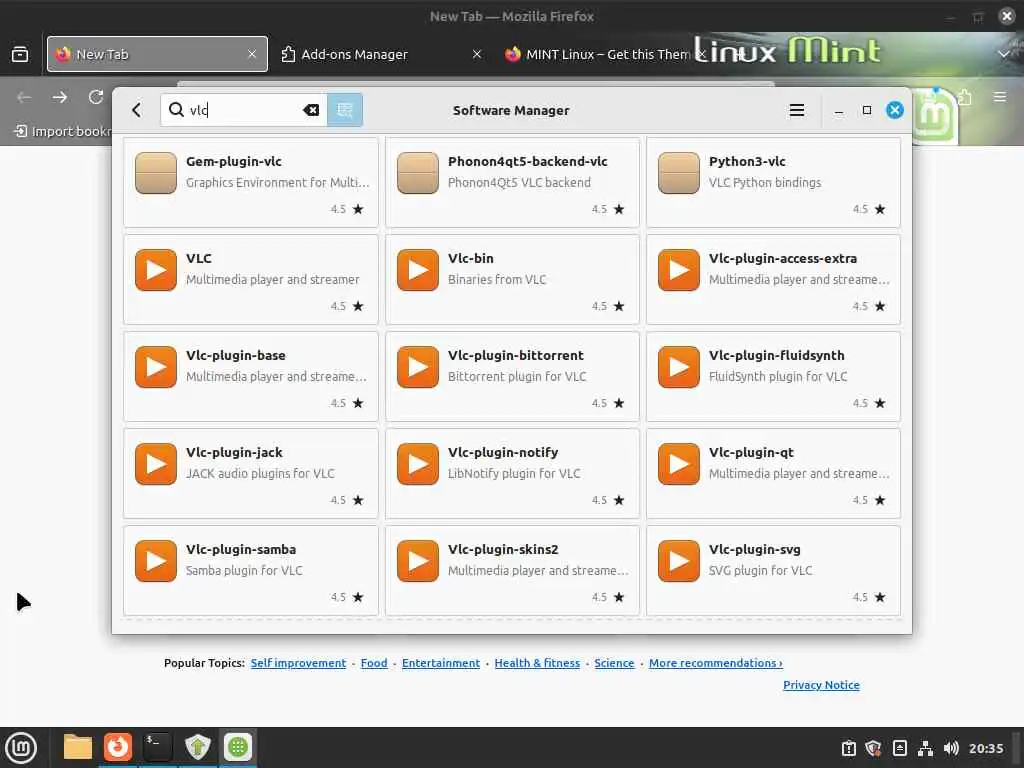1024x768 pixels.
Task: Open Software Manager hamburger menu
Action: [796, 110]
